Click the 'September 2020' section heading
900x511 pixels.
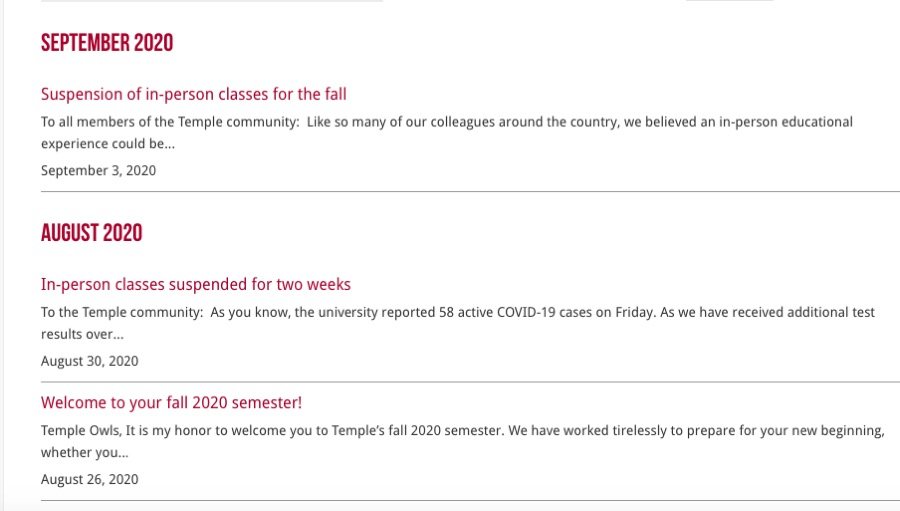[x=107, y=43]
